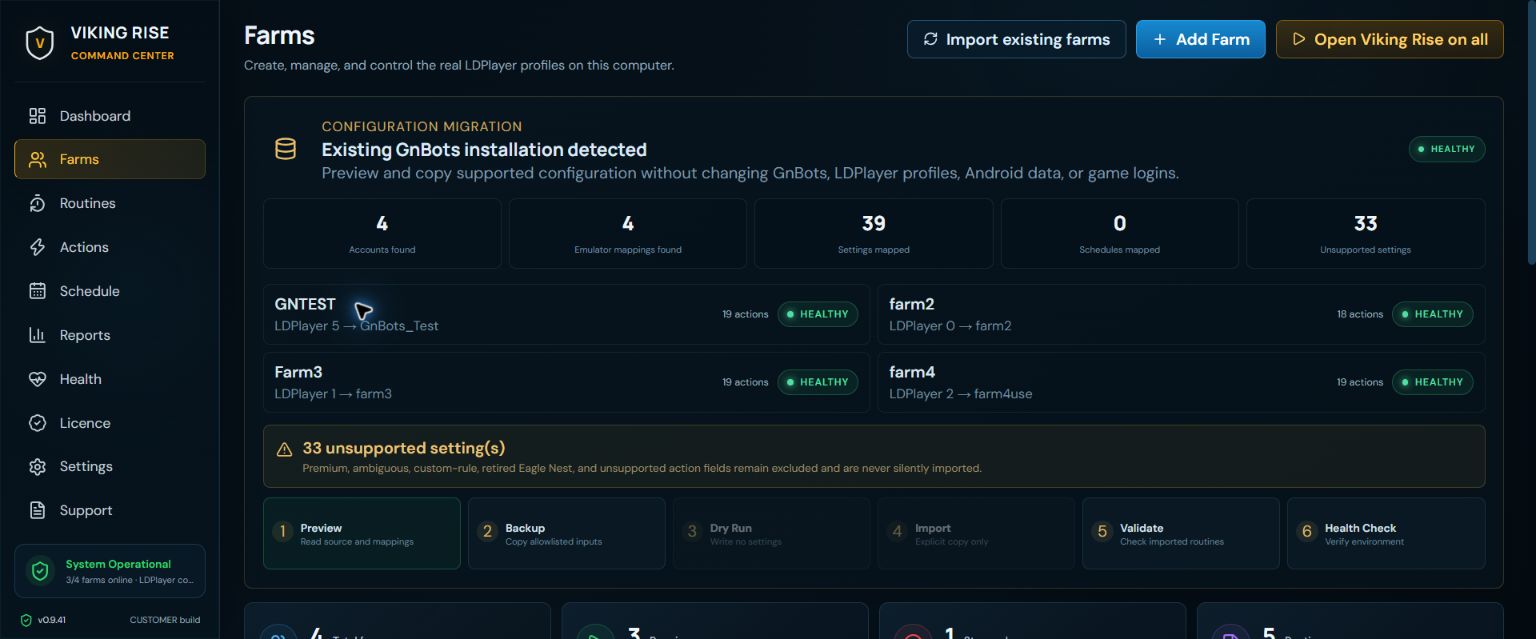Click the Accounts found stat card
This screenshot has height=639, width=1536.
382,233
